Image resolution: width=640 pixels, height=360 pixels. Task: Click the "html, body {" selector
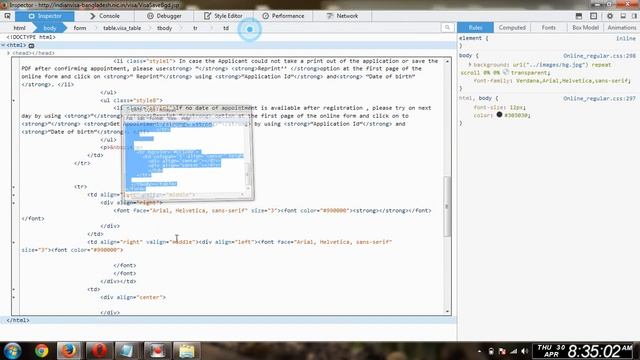[478, 98]
